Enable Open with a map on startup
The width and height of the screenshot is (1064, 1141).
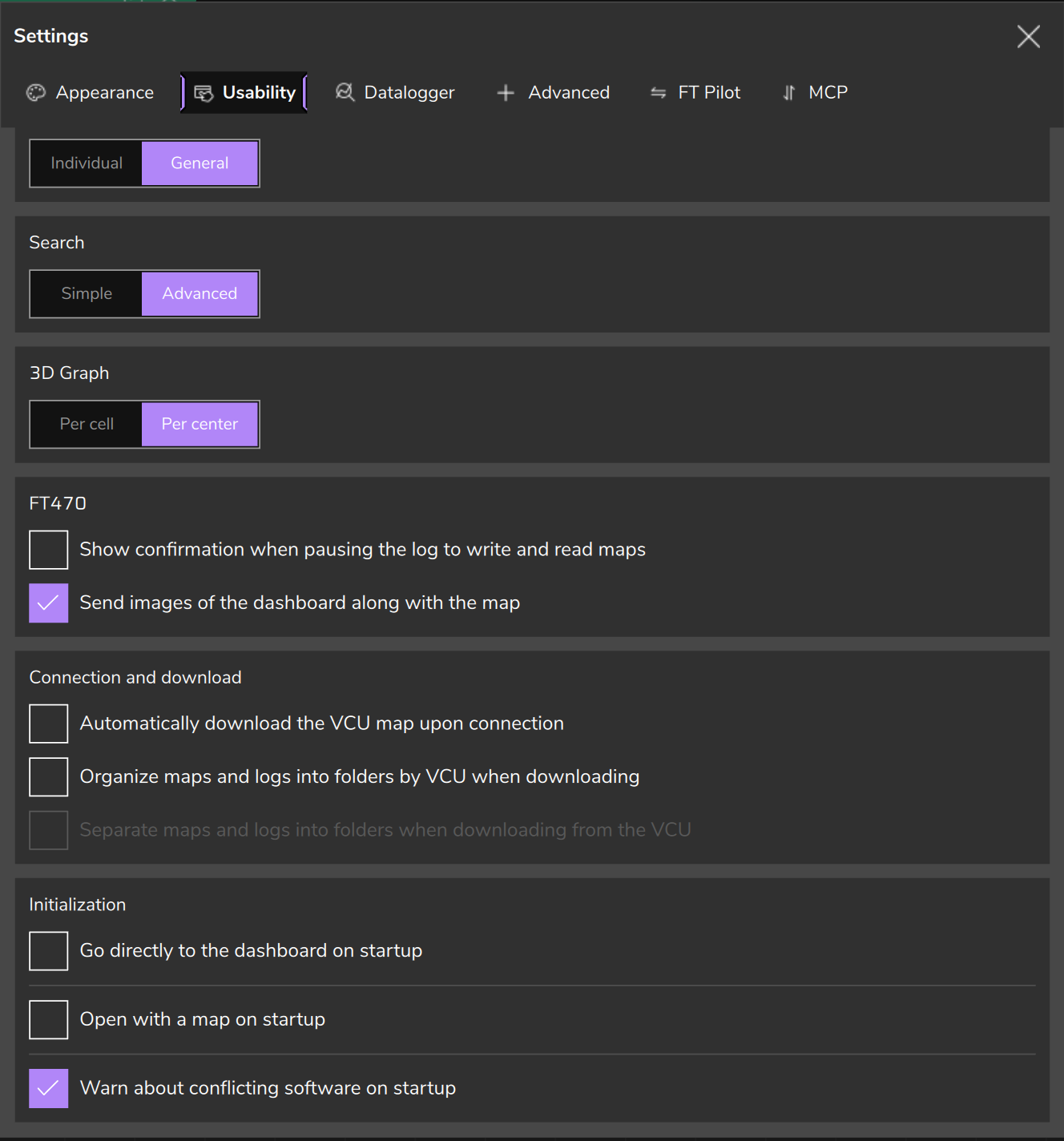49,1020
